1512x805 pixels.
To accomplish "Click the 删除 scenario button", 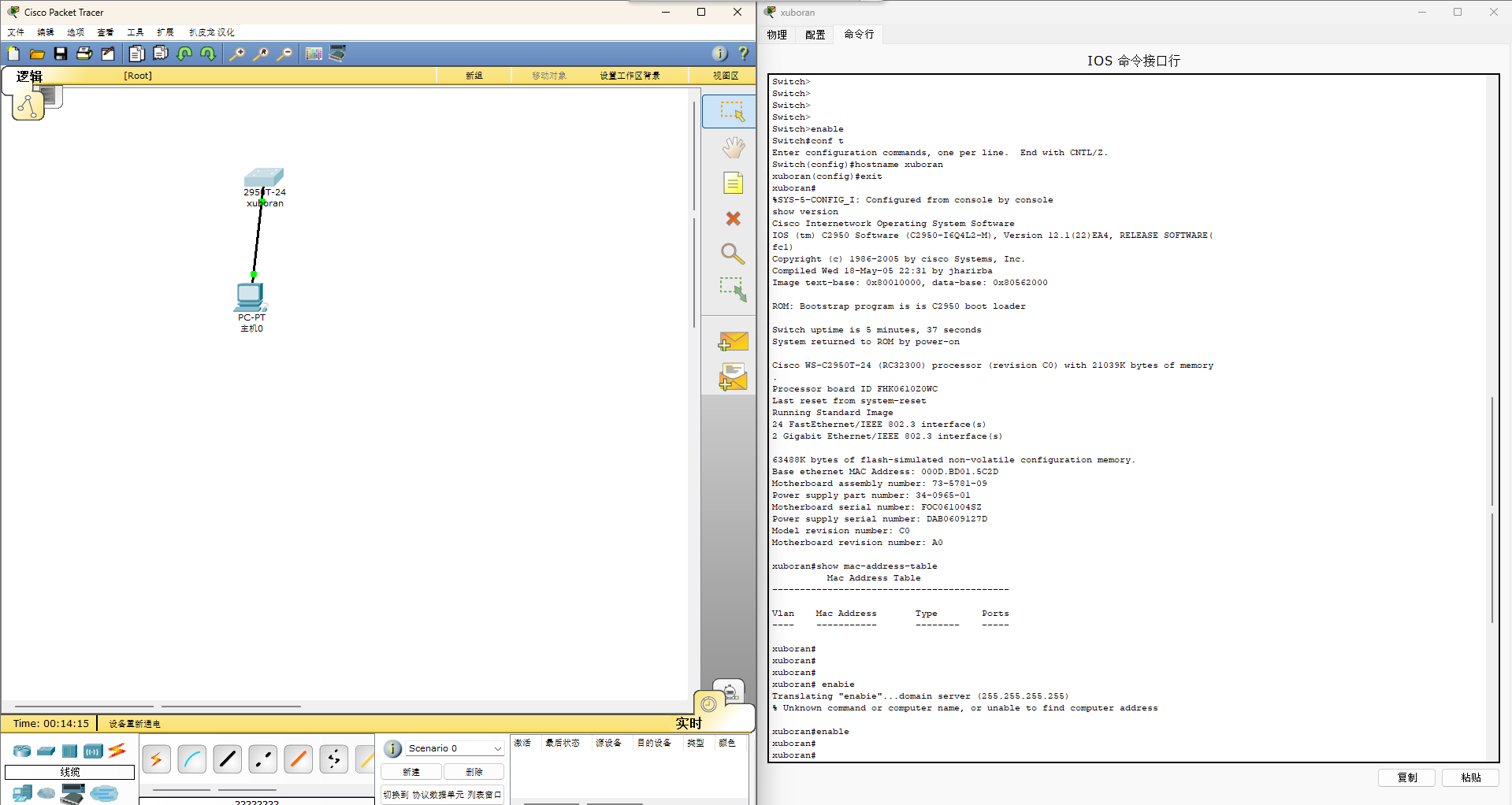I will 474,772.
